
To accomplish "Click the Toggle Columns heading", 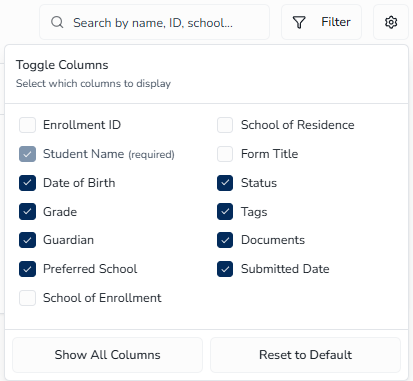I will (62, 65).
